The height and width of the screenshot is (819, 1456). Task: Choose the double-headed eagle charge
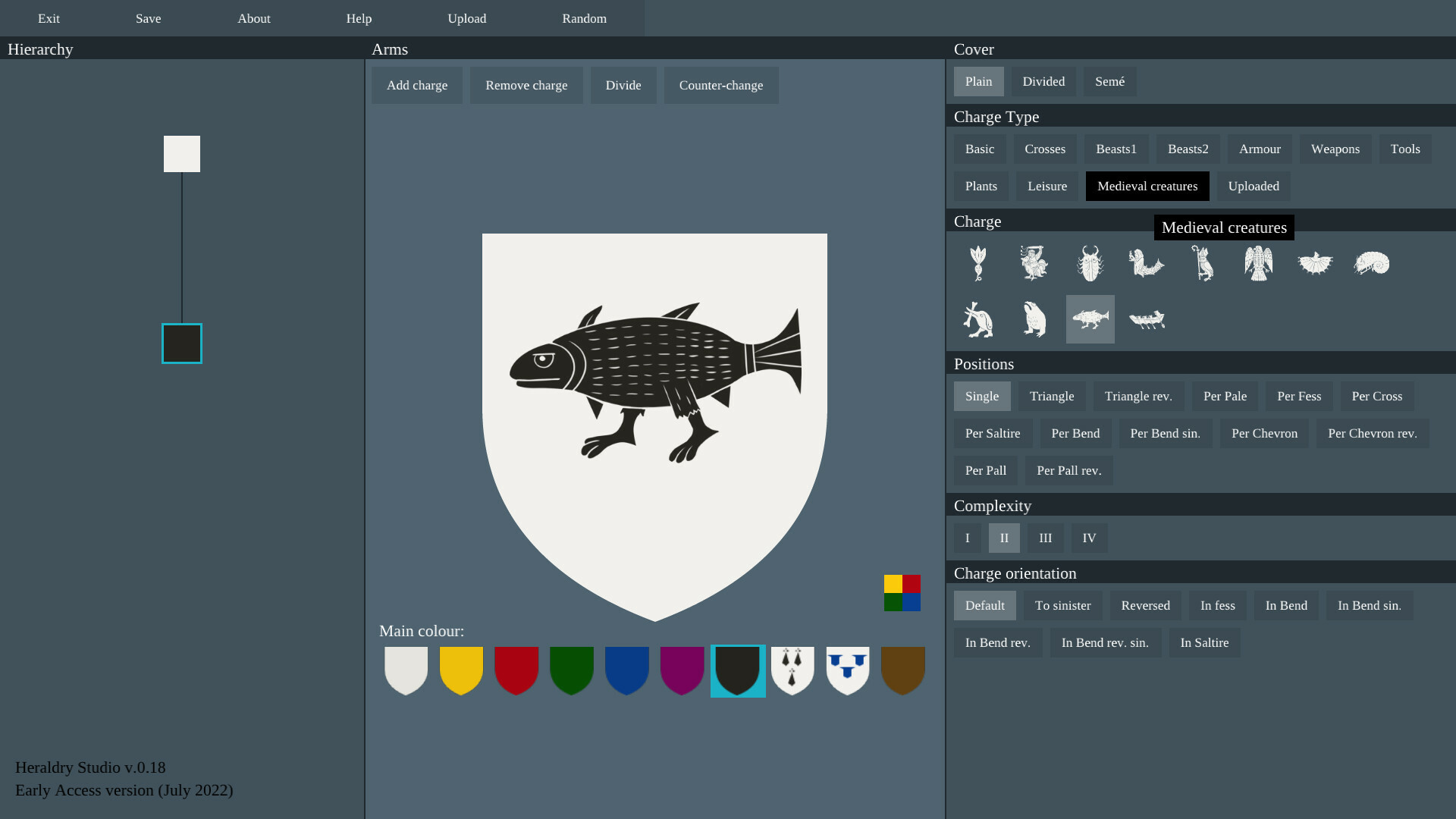point(1260,263)
